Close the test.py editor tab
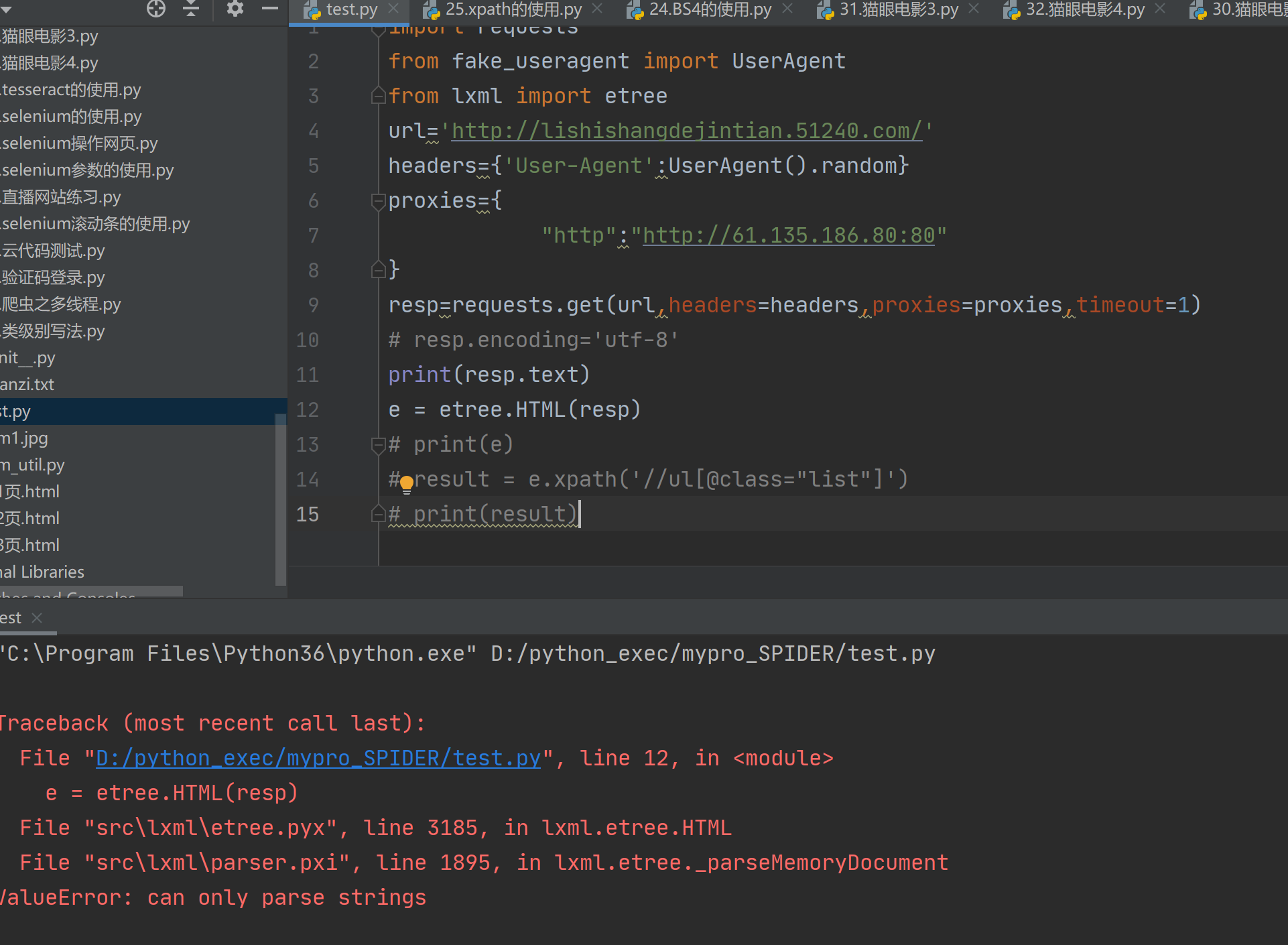The image size is (1288, 945). [x=394, y=9]
